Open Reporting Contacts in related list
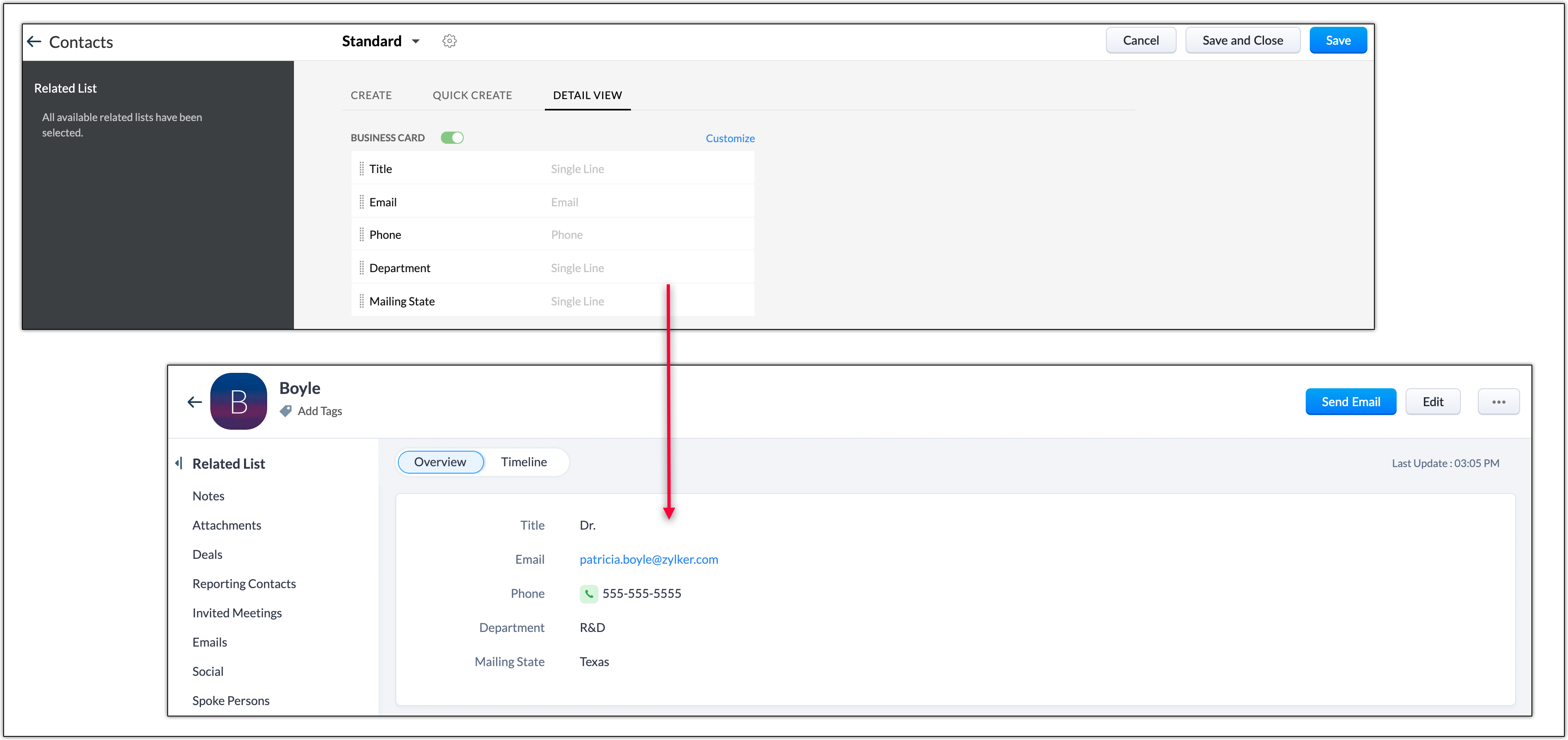Image resolution: width=1568 pixels, height=740 pixels. pos(244,584)
